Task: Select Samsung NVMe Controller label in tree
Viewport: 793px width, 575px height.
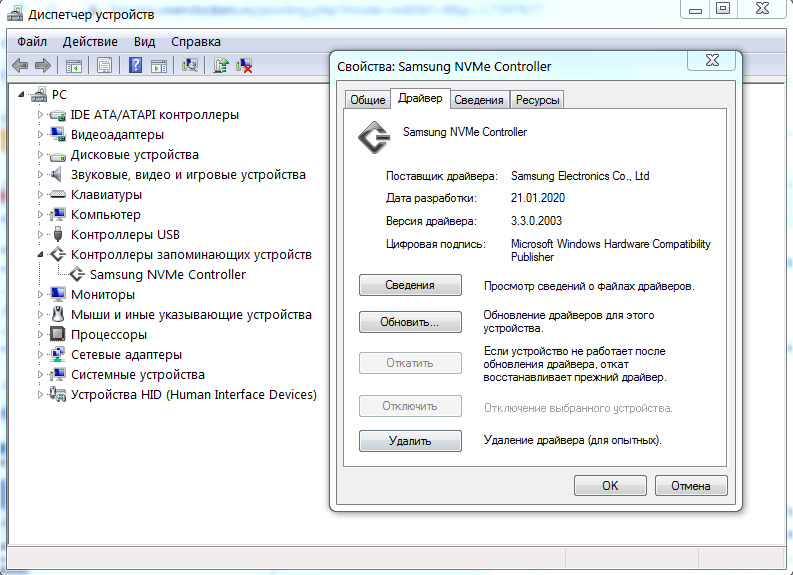Action: 168,275
